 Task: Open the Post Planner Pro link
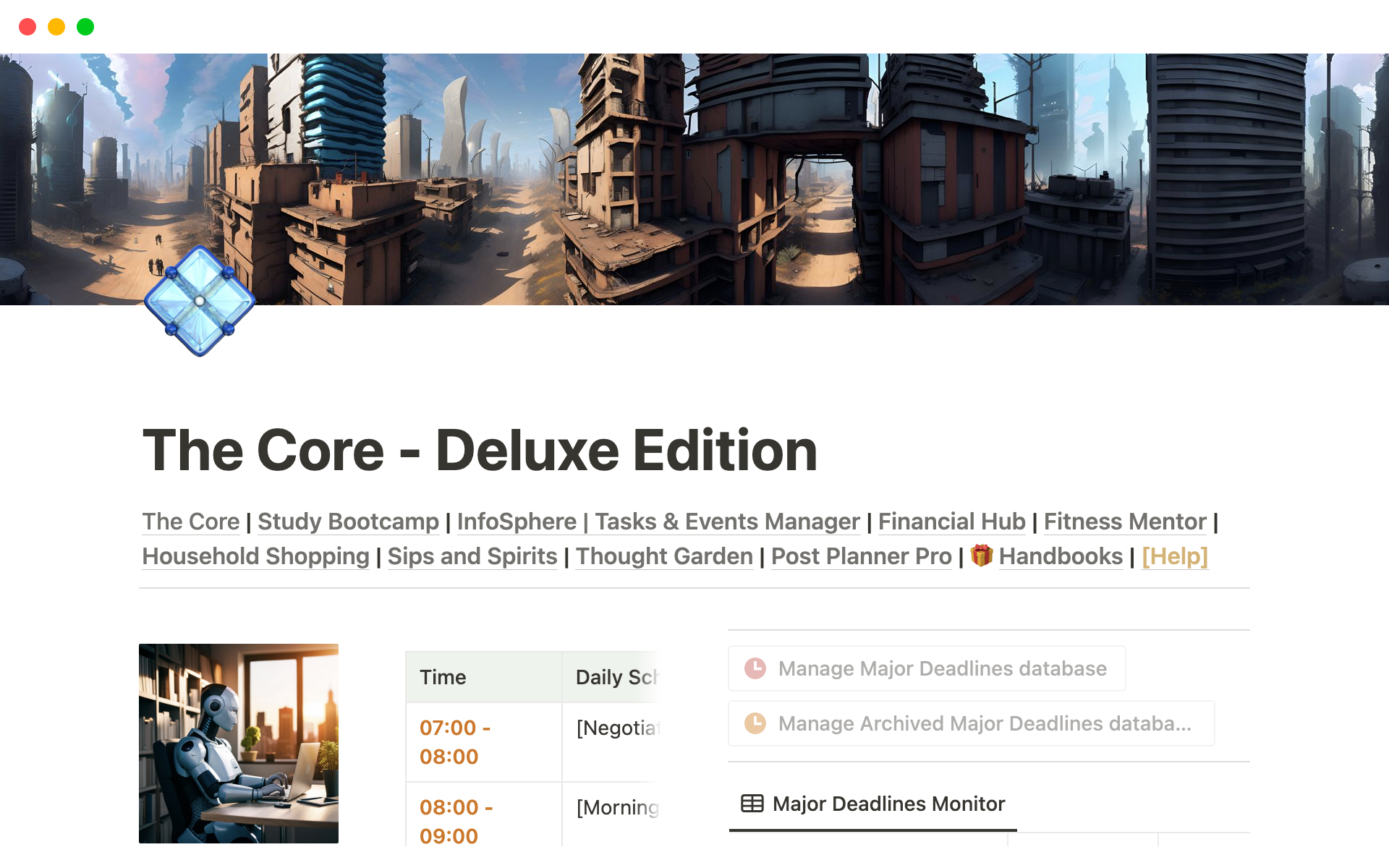(861, 556)
